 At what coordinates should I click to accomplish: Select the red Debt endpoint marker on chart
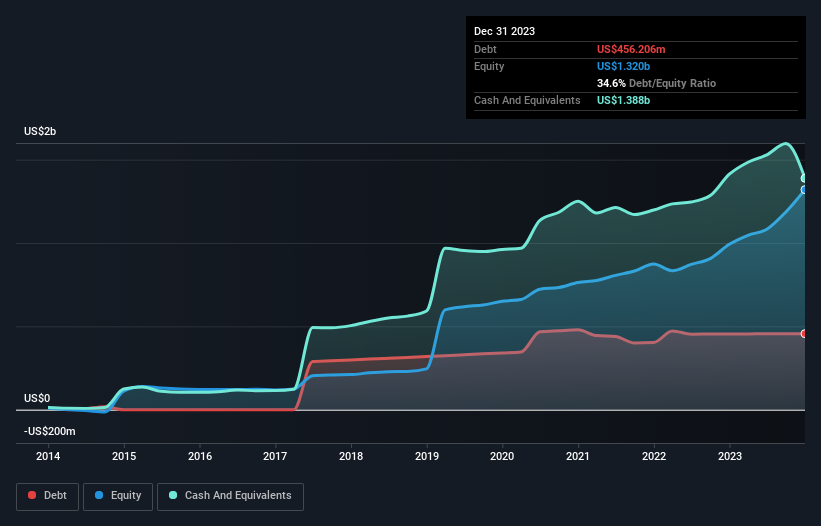pyautogui.click(x=804, y=334)
